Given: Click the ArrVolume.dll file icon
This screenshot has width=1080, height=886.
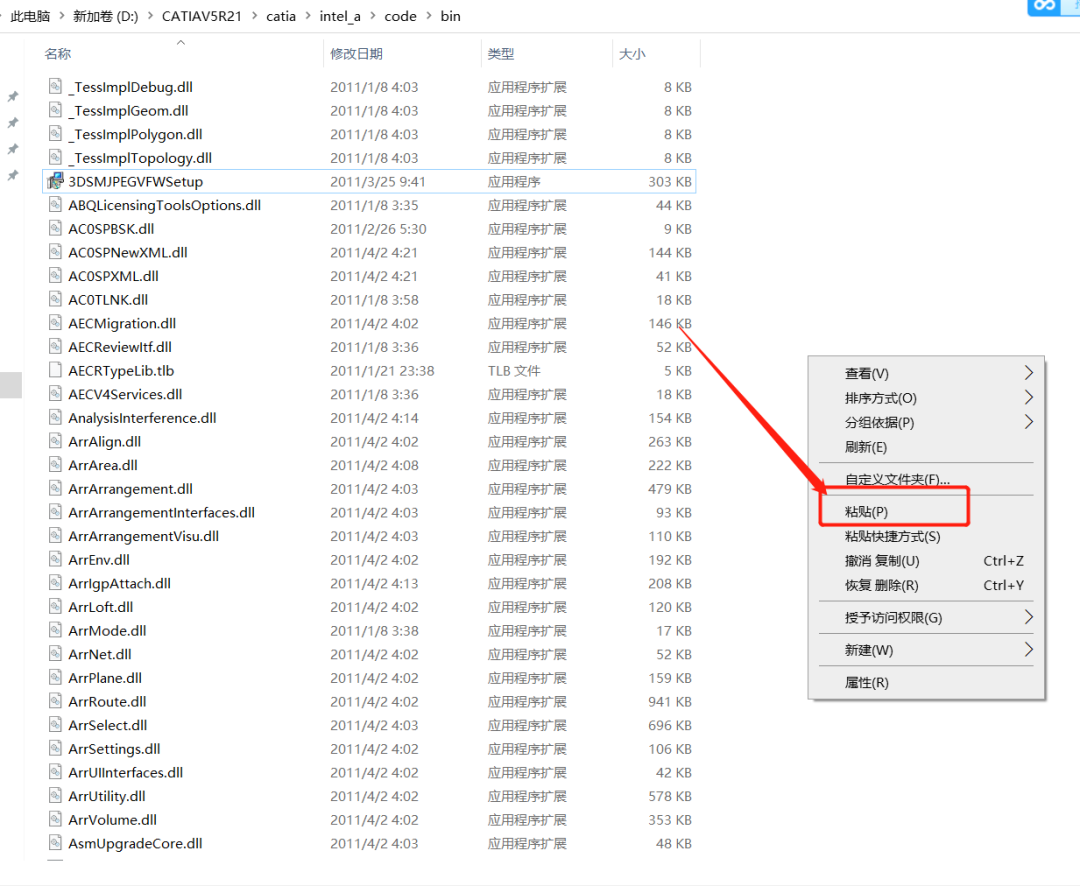Looking at the screenshot, I should click(56, 820).
